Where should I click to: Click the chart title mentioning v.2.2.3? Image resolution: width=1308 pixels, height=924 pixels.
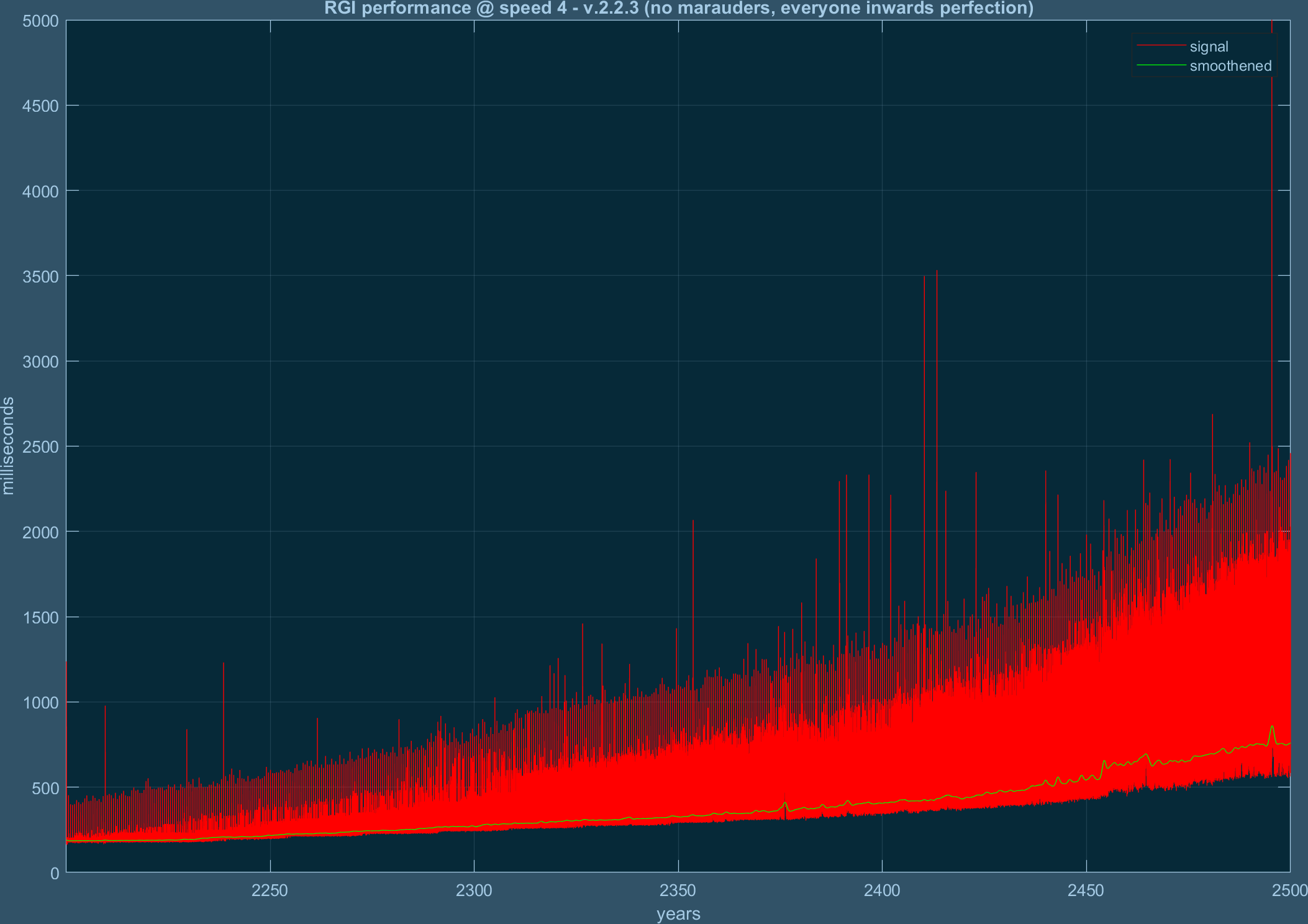pyautogui.click(x=678, y=8)
